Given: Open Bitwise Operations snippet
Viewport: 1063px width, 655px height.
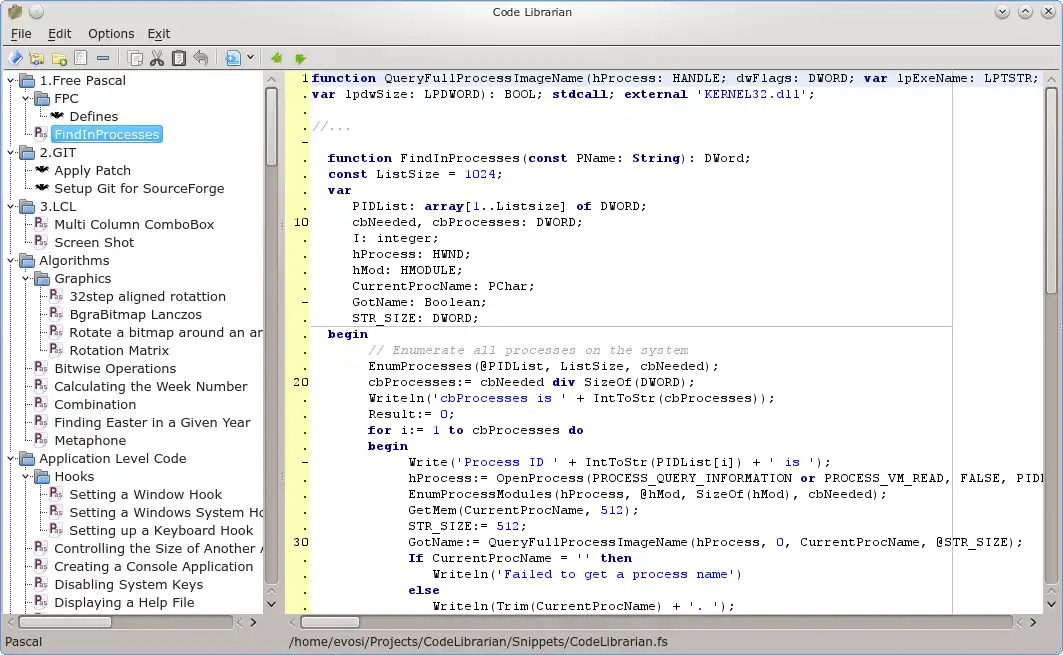Looking at the screenshot, I should coord(115,368).
